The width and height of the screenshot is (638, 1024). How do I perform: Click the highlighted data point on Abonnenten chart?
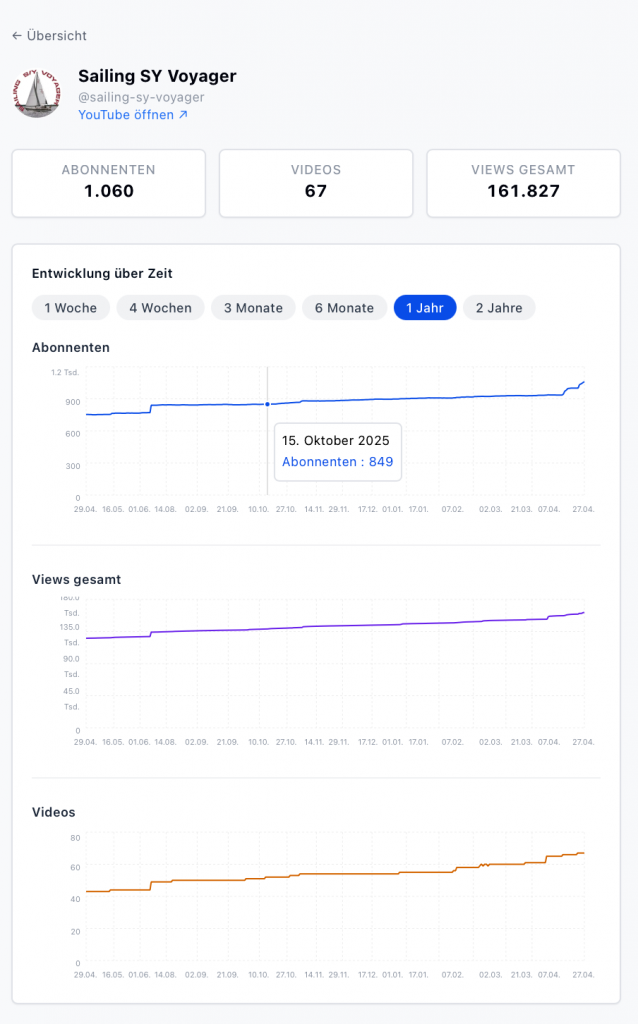(x=267, y=404)
